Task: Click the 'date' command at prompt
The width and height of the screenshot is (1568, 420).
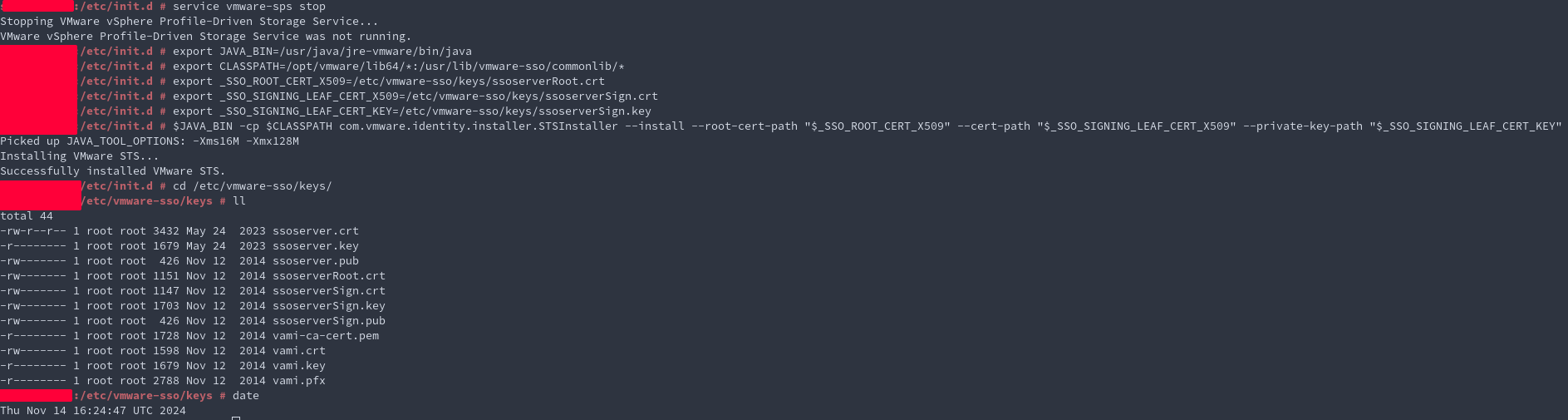Action: 246,396
